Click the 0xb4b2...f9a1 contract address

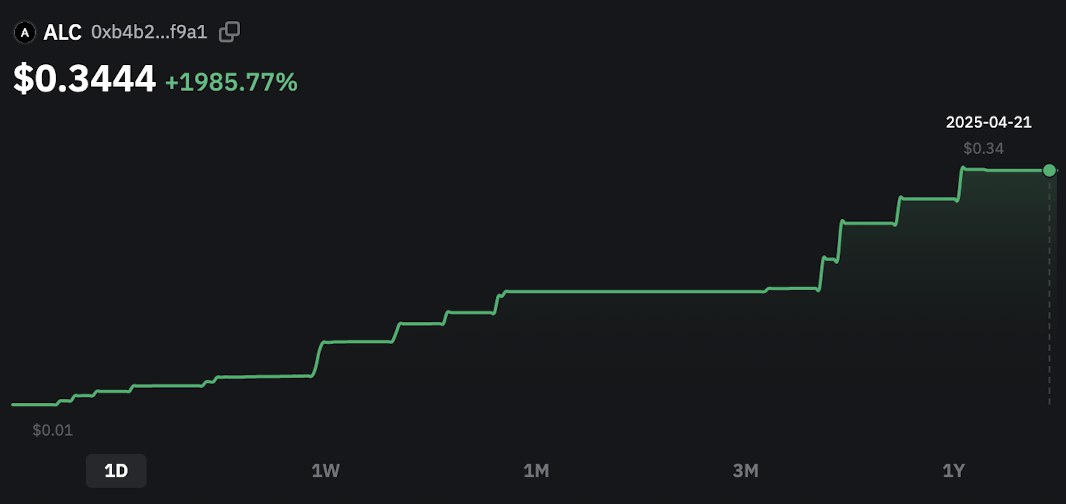pos(149,32)
